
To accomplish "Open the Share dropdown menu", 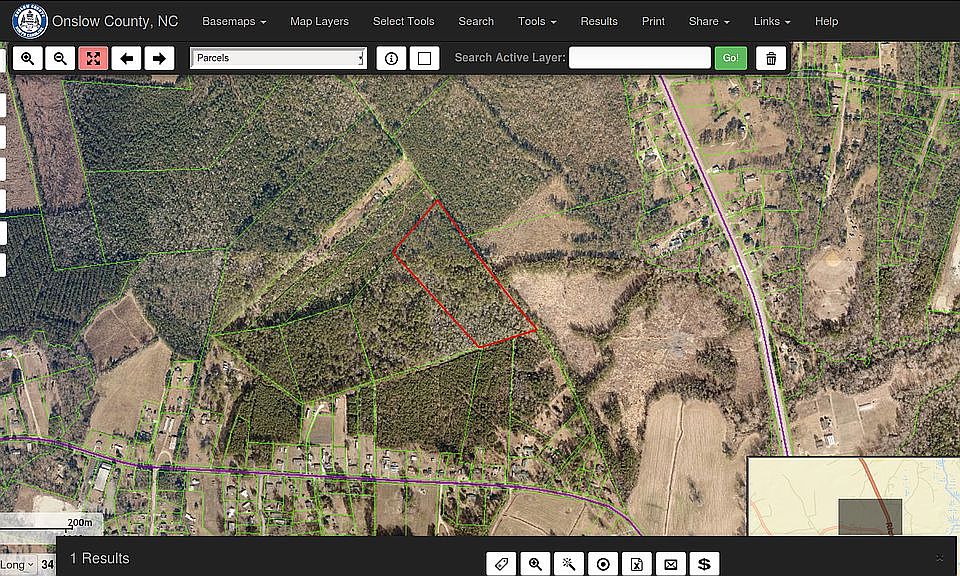I will (709, 21).
